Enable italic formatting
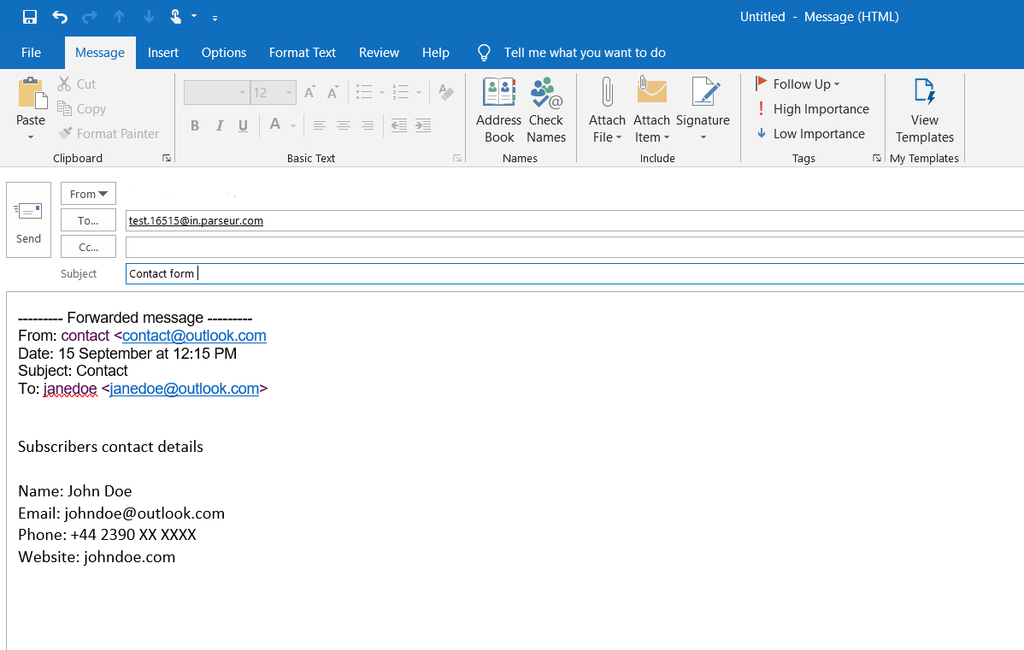The width and height of the screenshot is (1024, 650). pyautogui.click(x=219, y=124)
